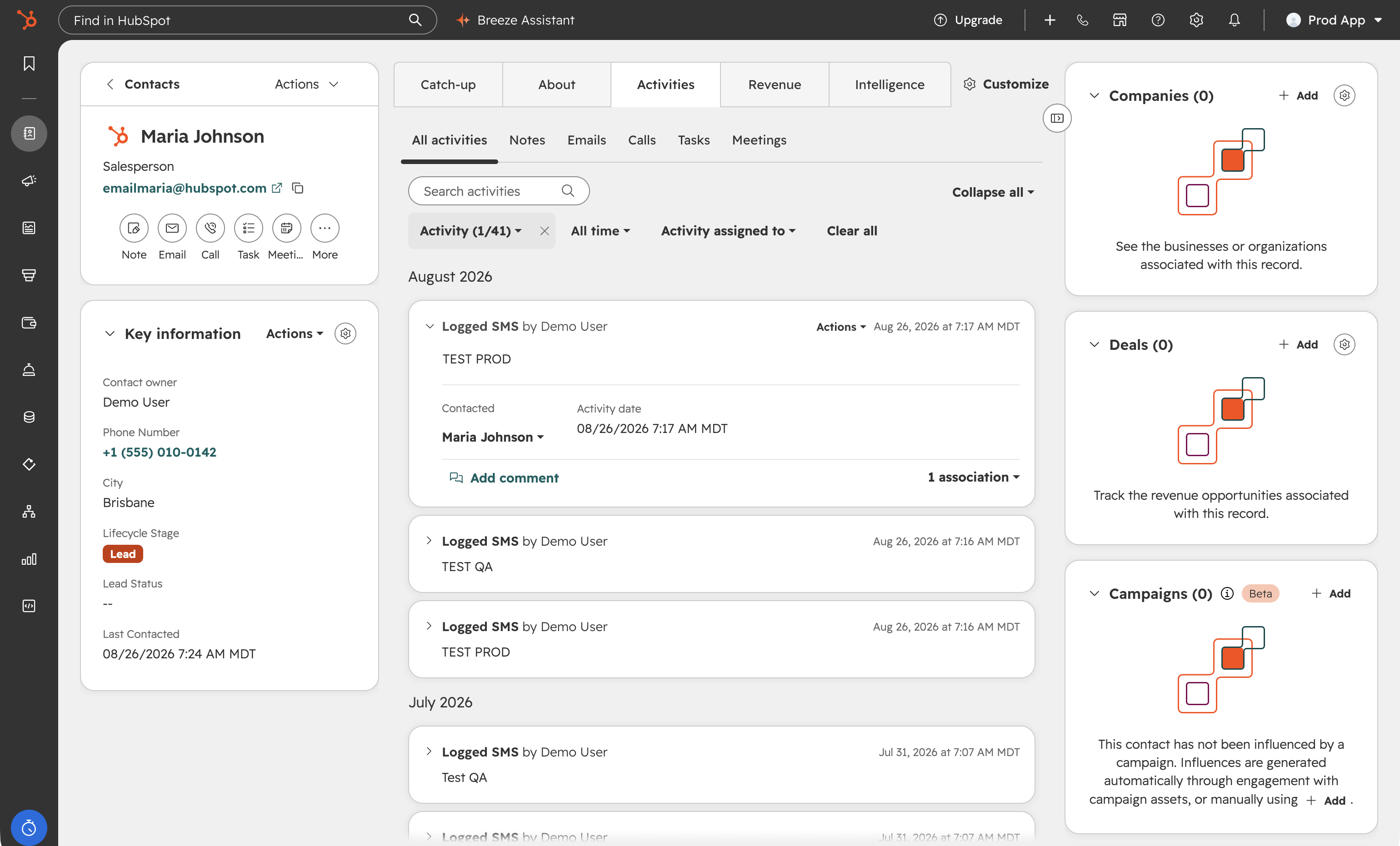
Task: Open the settings gear in the top bar
Action: tap(1196, 20)
